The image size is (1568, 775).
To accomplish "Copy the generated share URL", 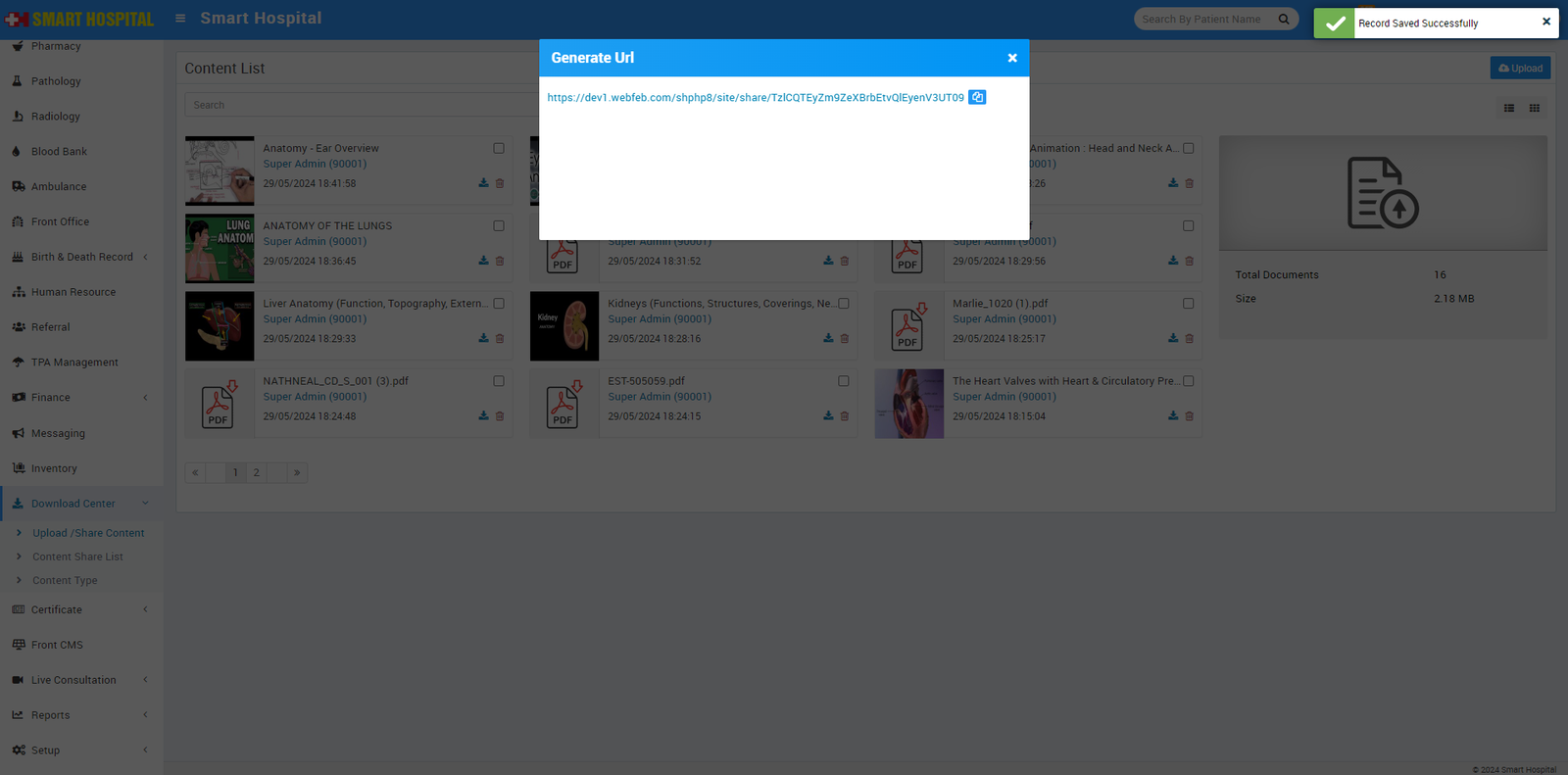I will coord(976,97).
